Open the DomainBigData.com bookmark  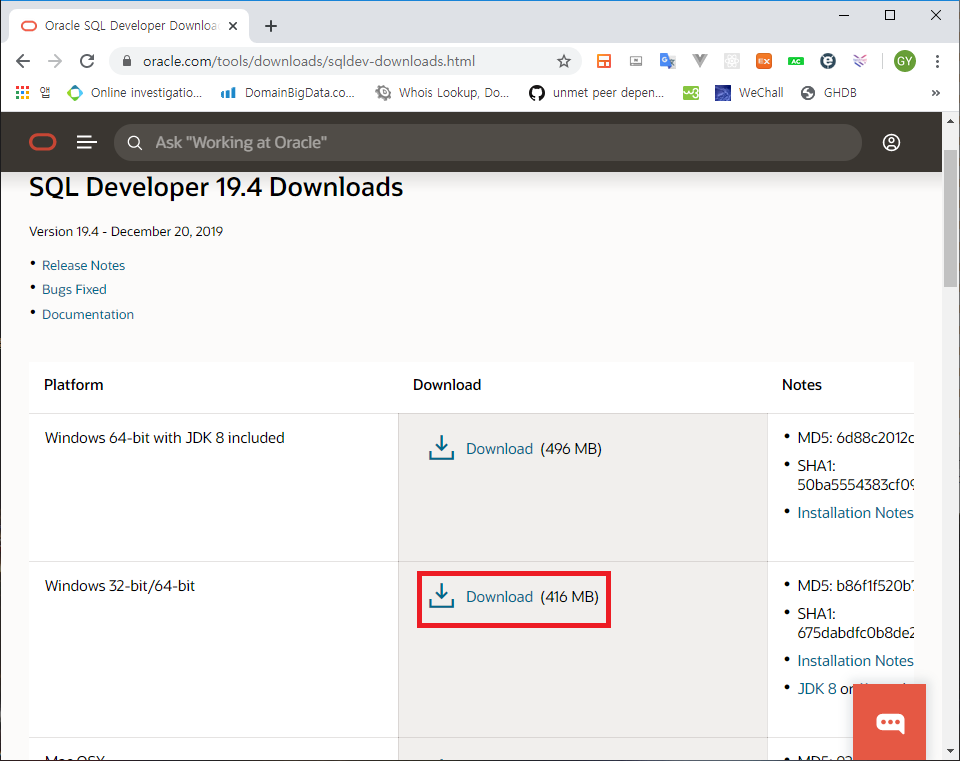pyautogui.click(x=288, y=93)
